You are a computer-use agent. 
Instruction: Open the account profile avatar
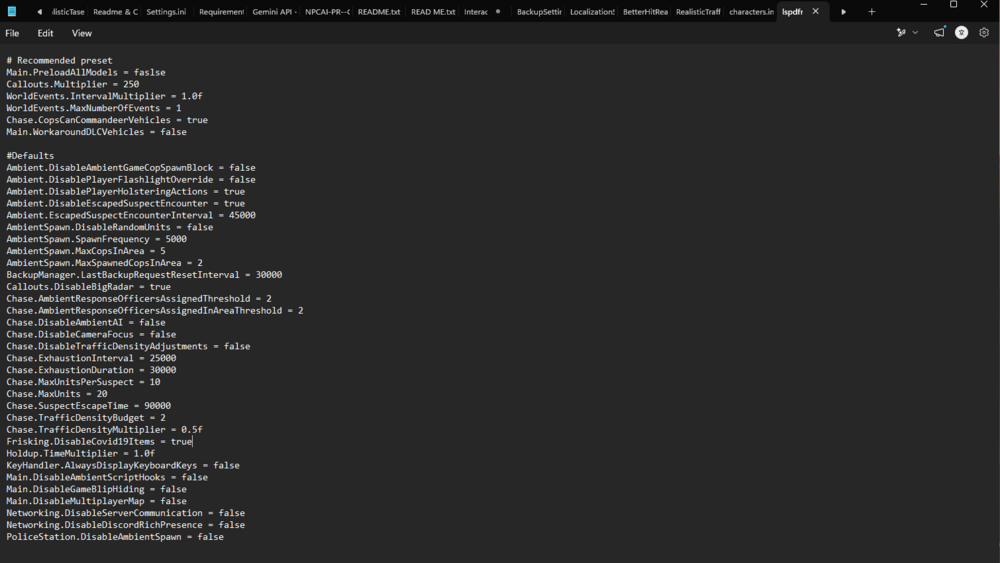pos(961,33)
